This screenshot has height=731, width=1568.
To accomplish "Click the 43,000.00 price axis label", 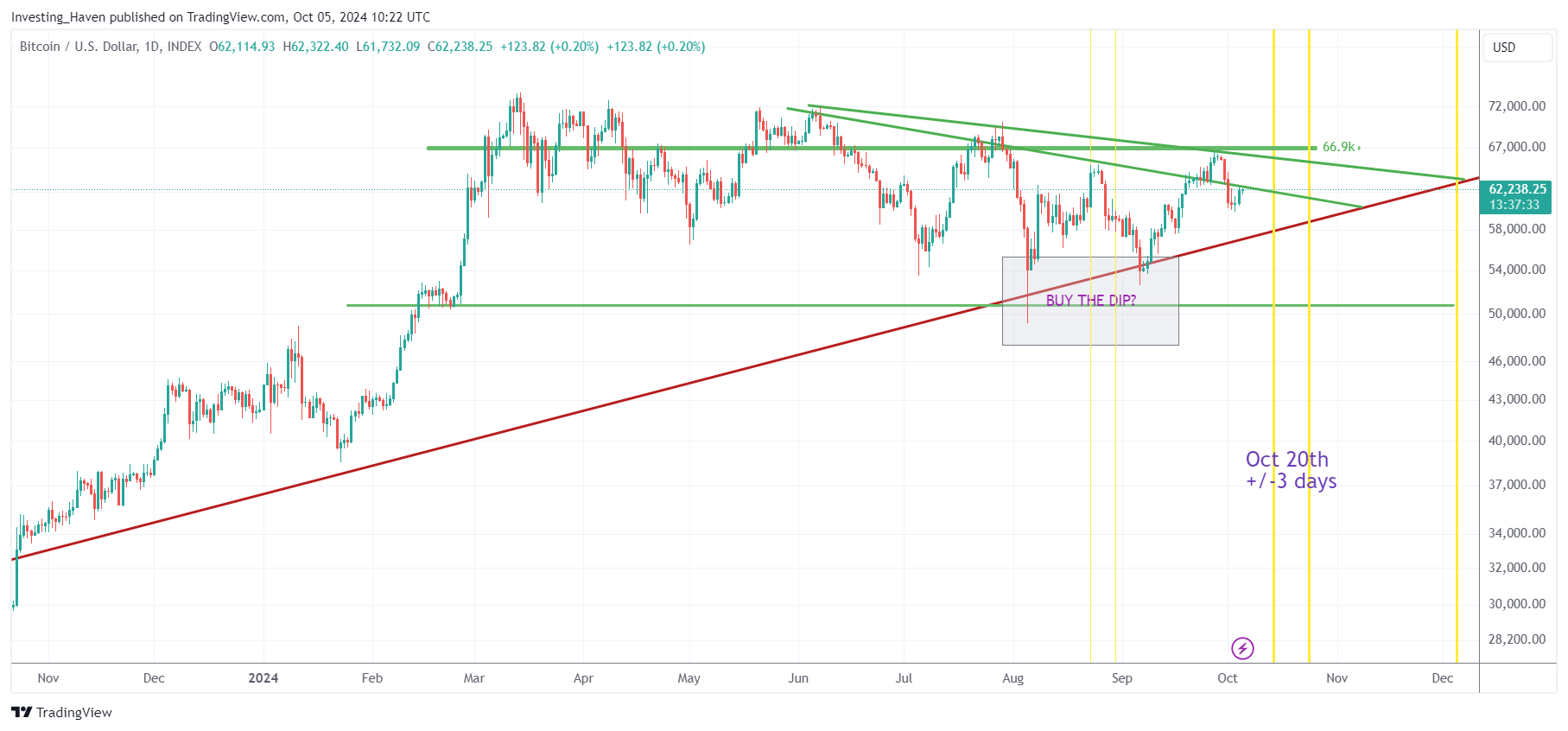I will tap(1517, 399).
